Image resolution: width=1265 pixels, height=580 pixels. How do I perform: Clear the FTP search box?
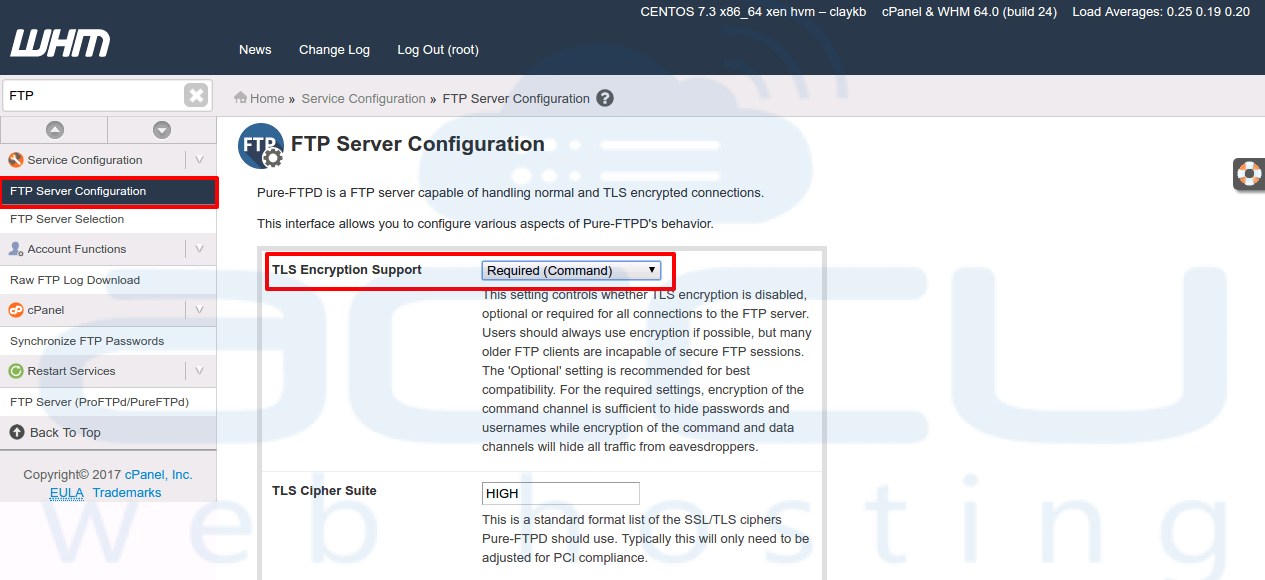[196, 95]
